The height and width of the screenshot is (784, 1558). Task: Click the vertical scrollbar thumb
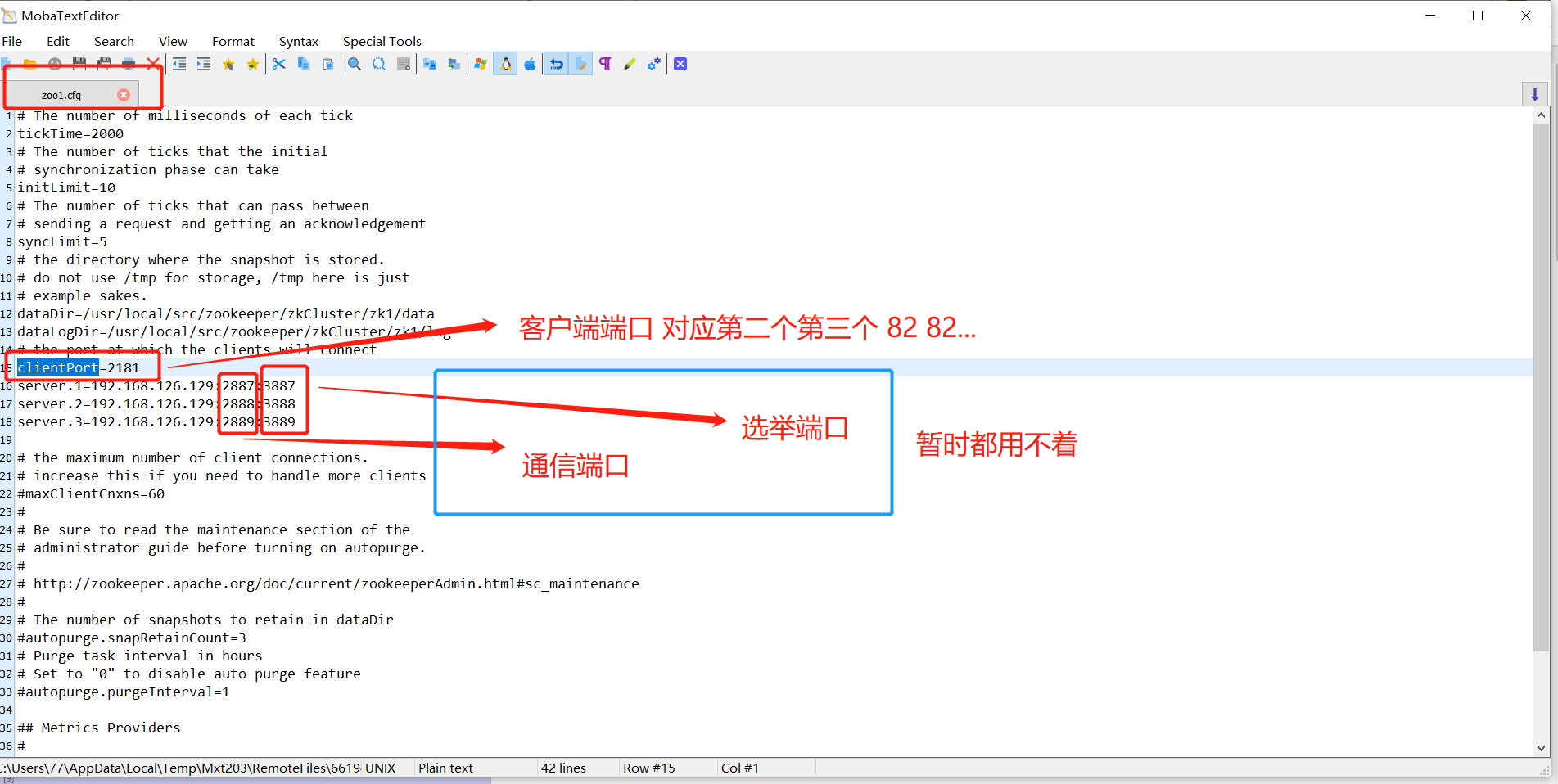pos(1541,386)
